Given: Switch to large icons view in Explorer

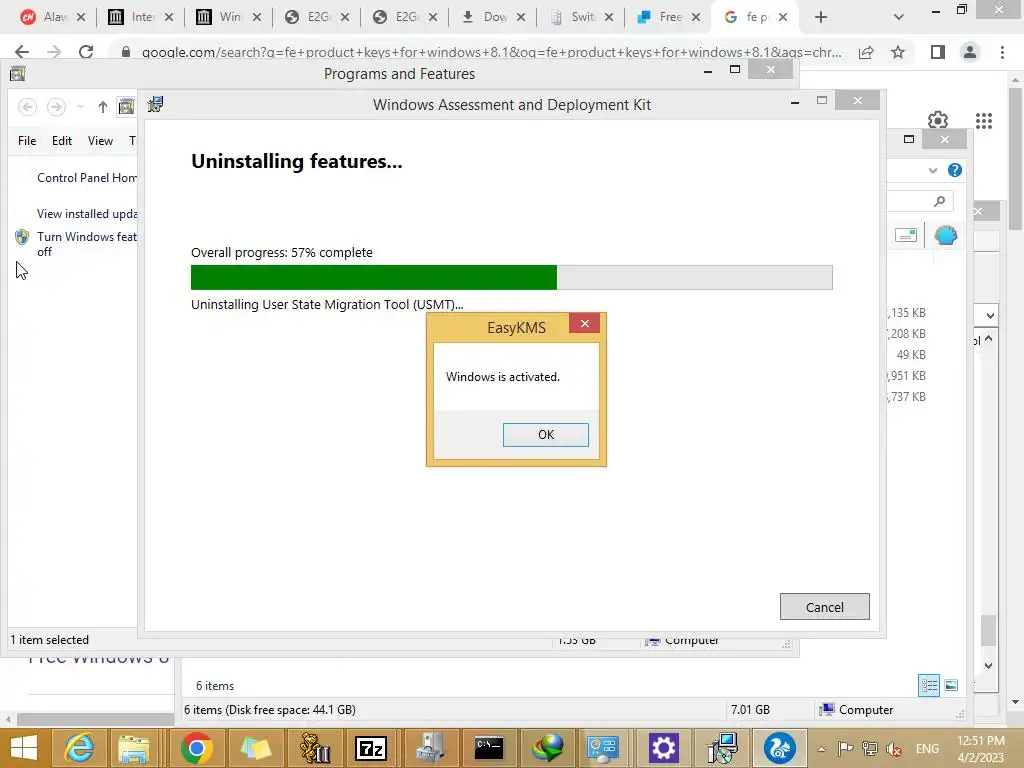Looking at the screenshot, I should click(x=952, y=685).
